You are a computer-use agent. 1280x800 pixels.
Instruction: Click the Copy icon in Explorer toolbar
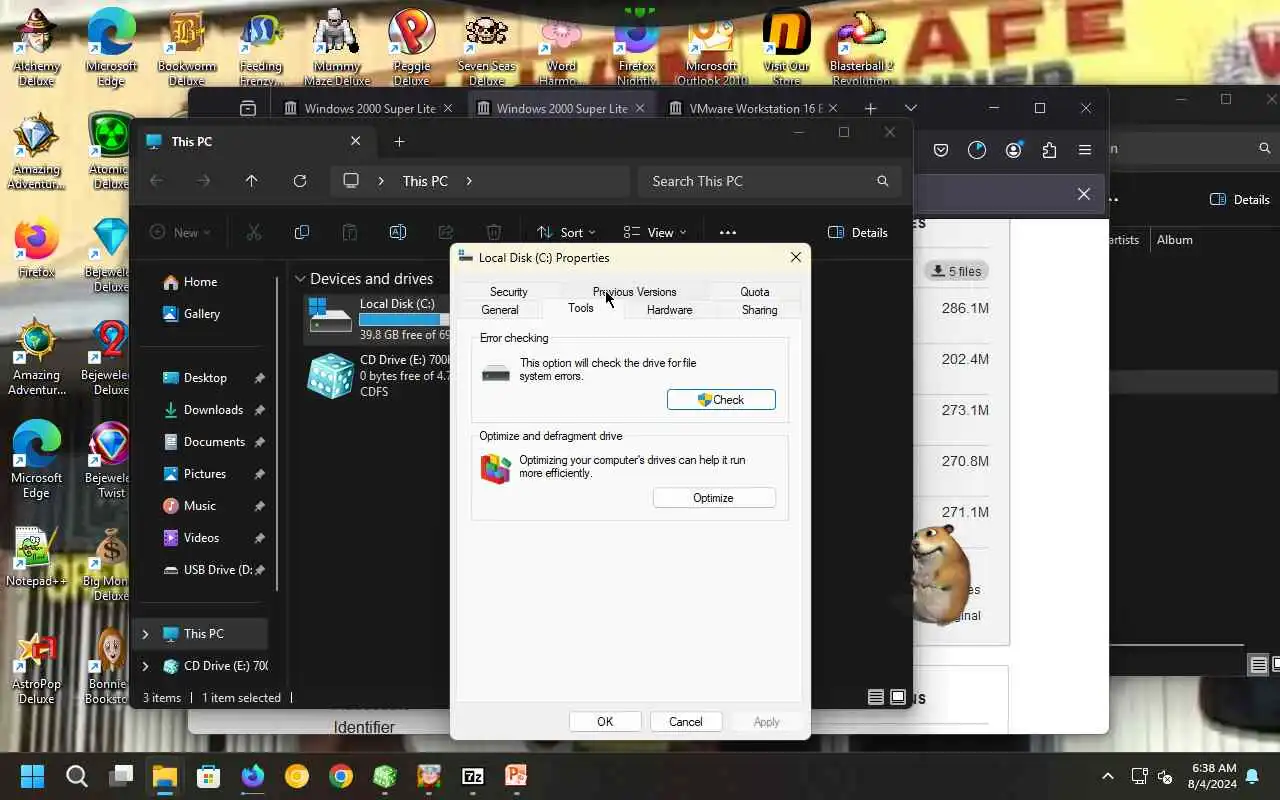pyautogui.click(x=302, y=232)
